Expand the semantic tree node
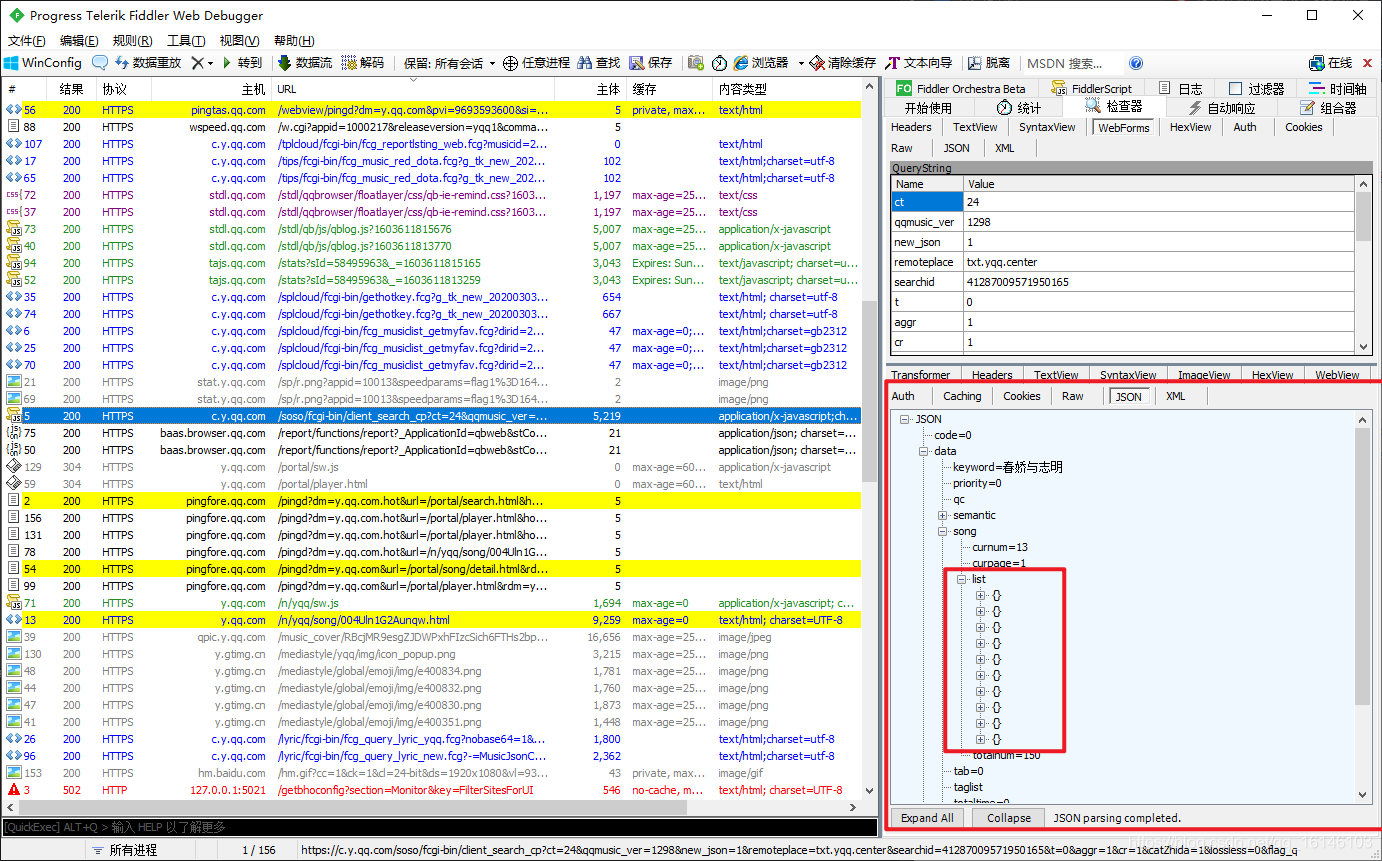Image resolution: width=1382 pixels, height=861 pixels. pos(943,515)
